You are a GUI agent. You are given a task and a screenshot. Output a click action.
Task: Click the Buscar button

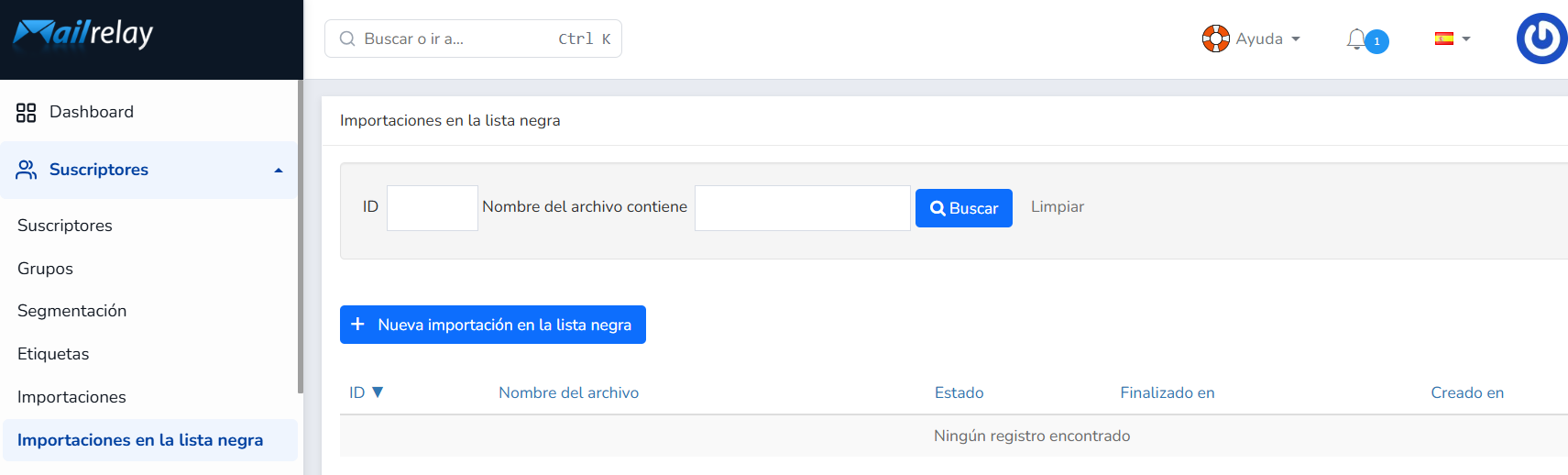pos(964,208)
